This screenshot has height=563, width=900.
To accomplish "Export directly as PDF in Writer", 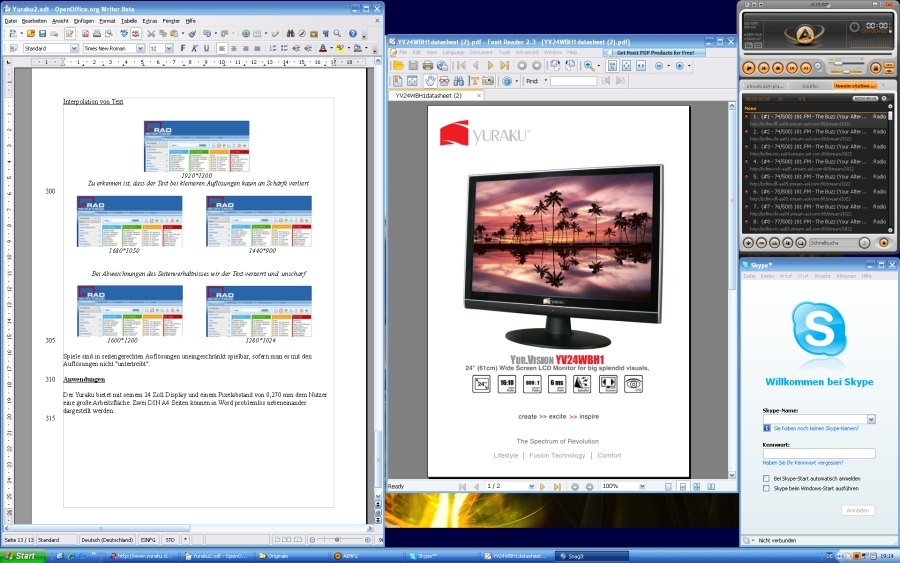I will click(x=86, y=34).
